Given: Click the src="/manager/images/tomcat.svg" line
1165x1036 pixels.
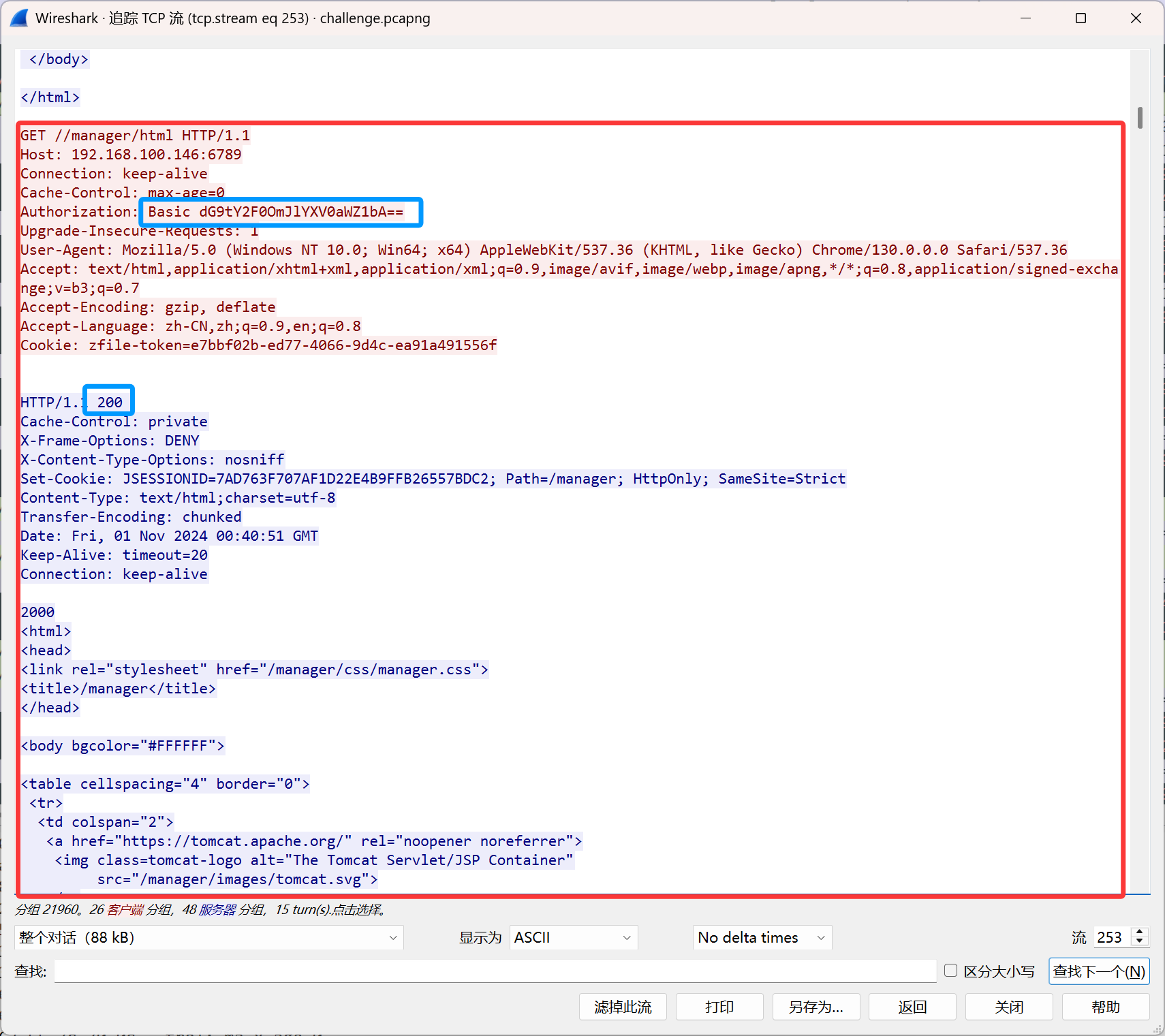Looking at the screenshot, I should click(x=238, y=879).
